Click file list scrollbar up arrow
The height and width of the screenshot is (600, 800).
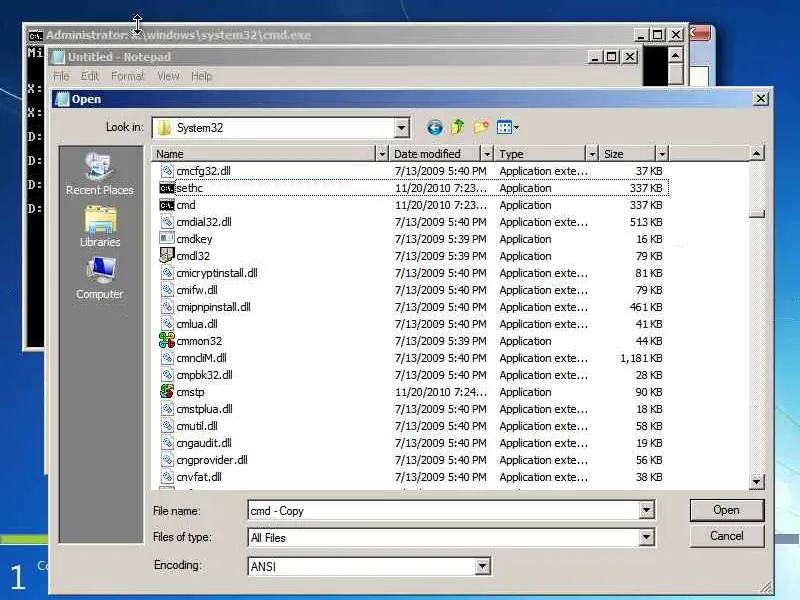[757, 153]
